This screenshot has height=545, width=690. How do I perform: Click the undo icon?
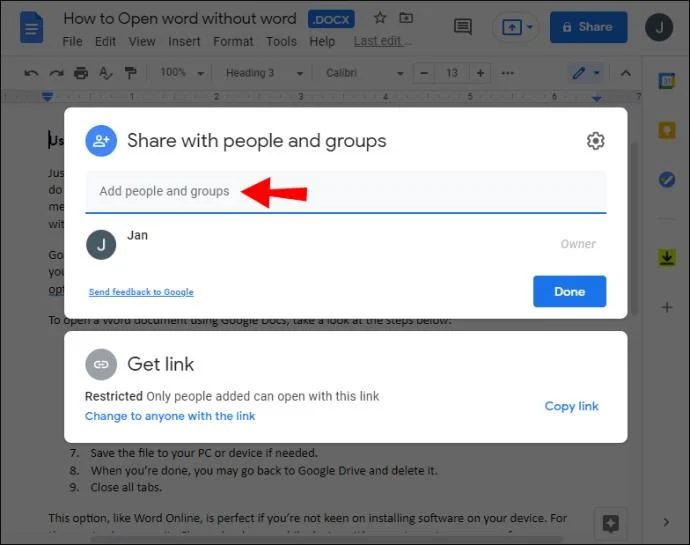tap(31, 73)
